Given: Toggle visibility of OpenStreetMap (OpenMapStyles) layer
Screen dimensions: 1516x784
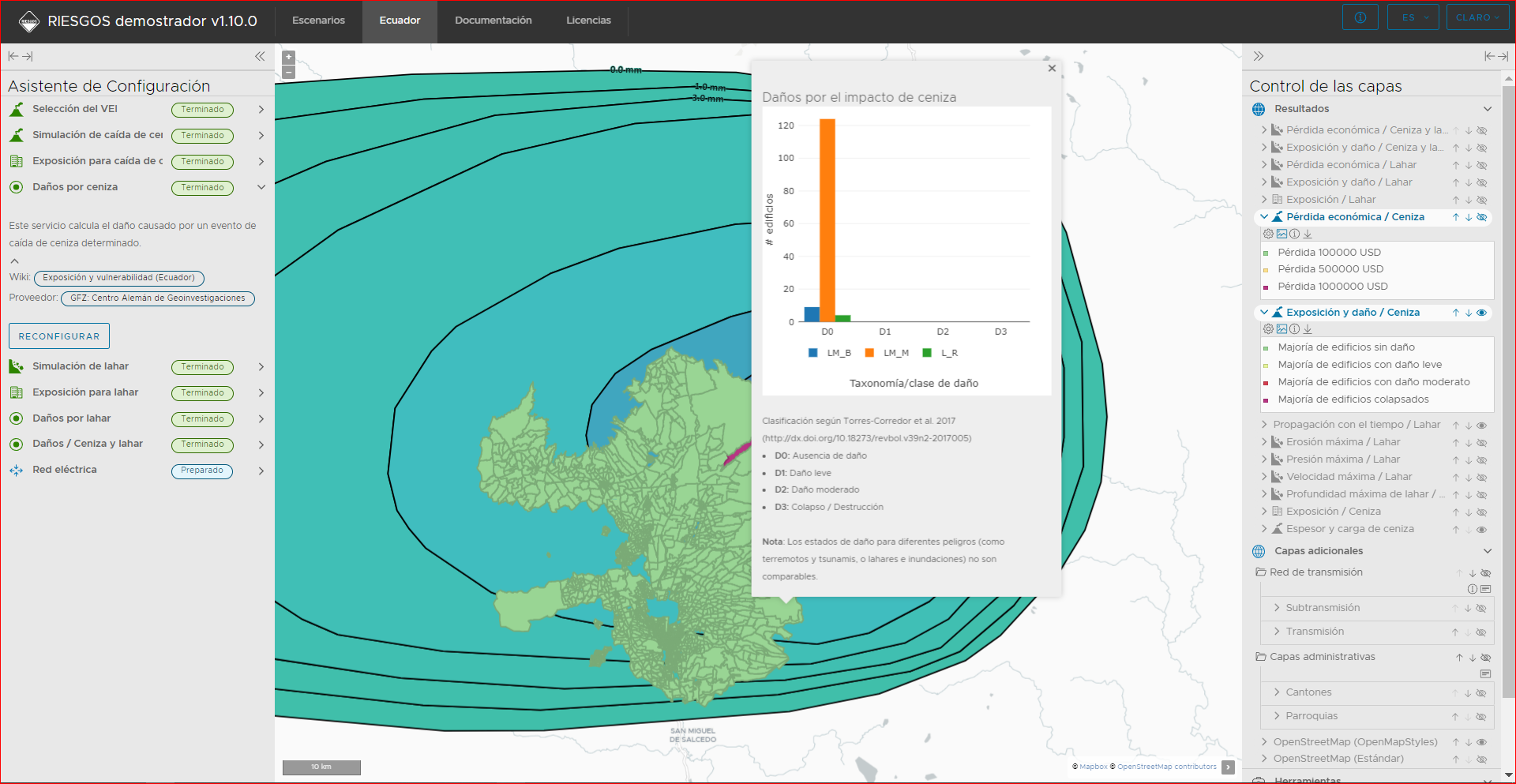Looking at the screenshot, I should click(1482, 742).
